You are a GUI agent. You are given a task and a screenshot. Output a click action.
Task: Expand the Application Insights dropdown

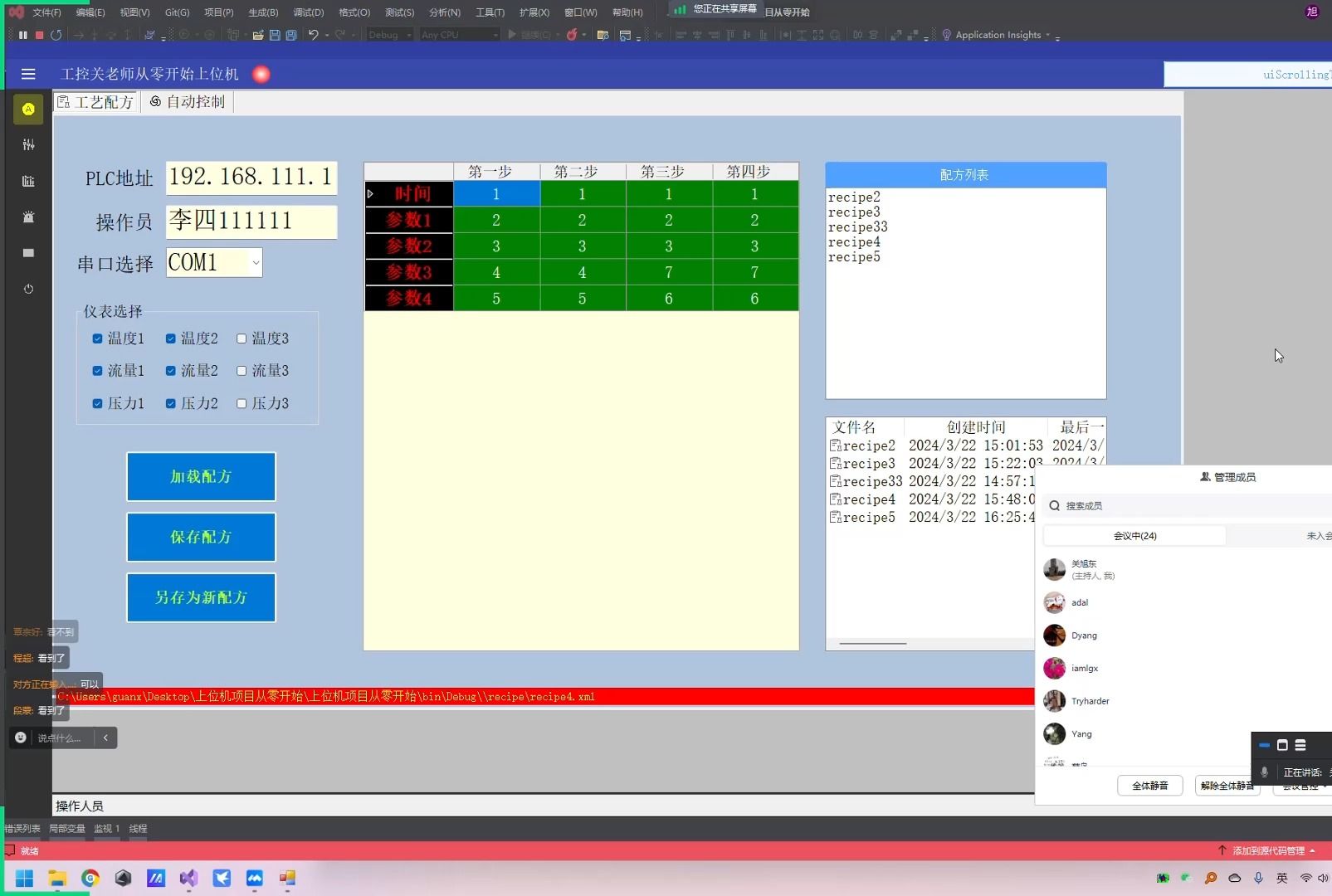[1047, 35]
